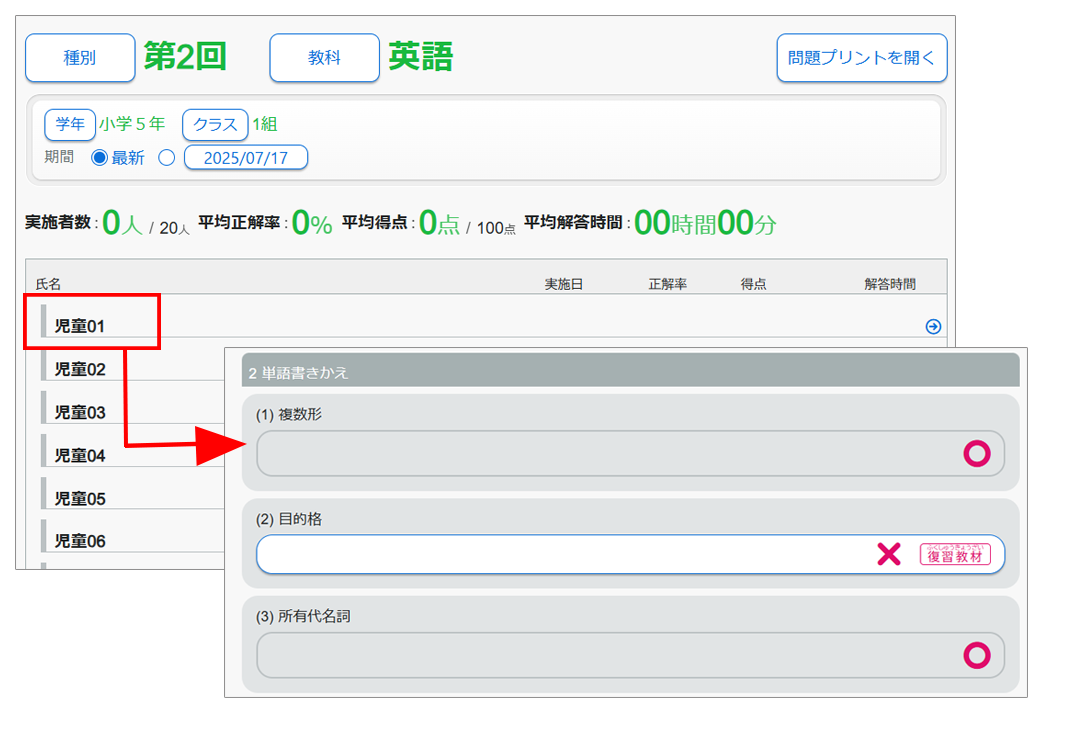Select student 児童04 in the list

(80, 455)
